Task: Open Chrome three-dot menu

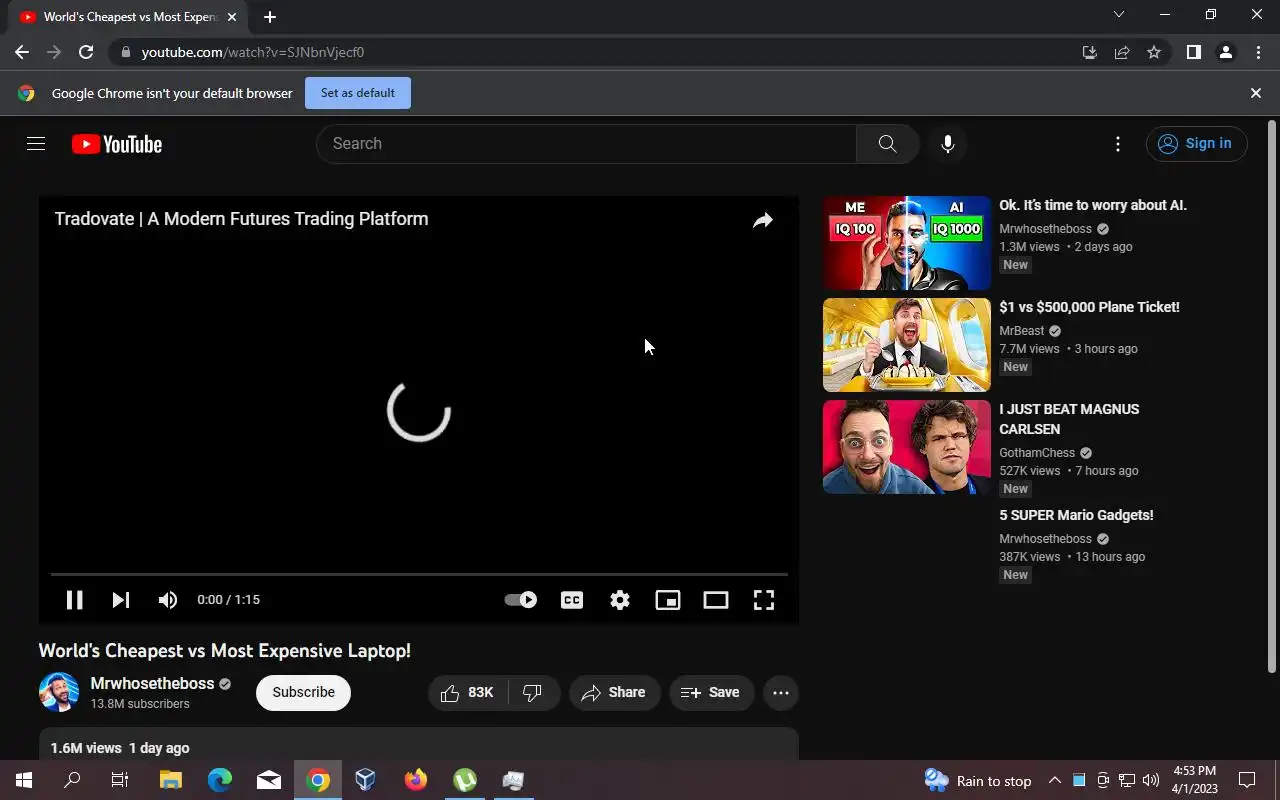Action: (1258, 52)
